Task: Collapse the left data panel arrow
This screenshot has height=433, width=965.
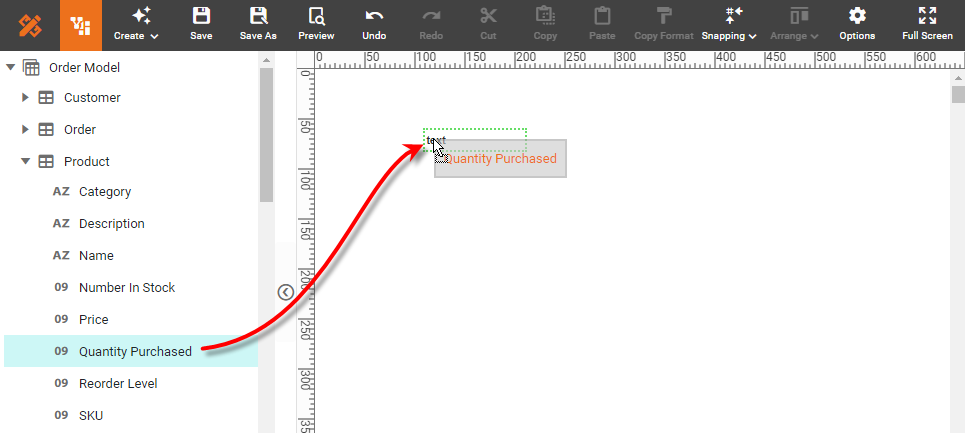Action: (x=285, y=292)
